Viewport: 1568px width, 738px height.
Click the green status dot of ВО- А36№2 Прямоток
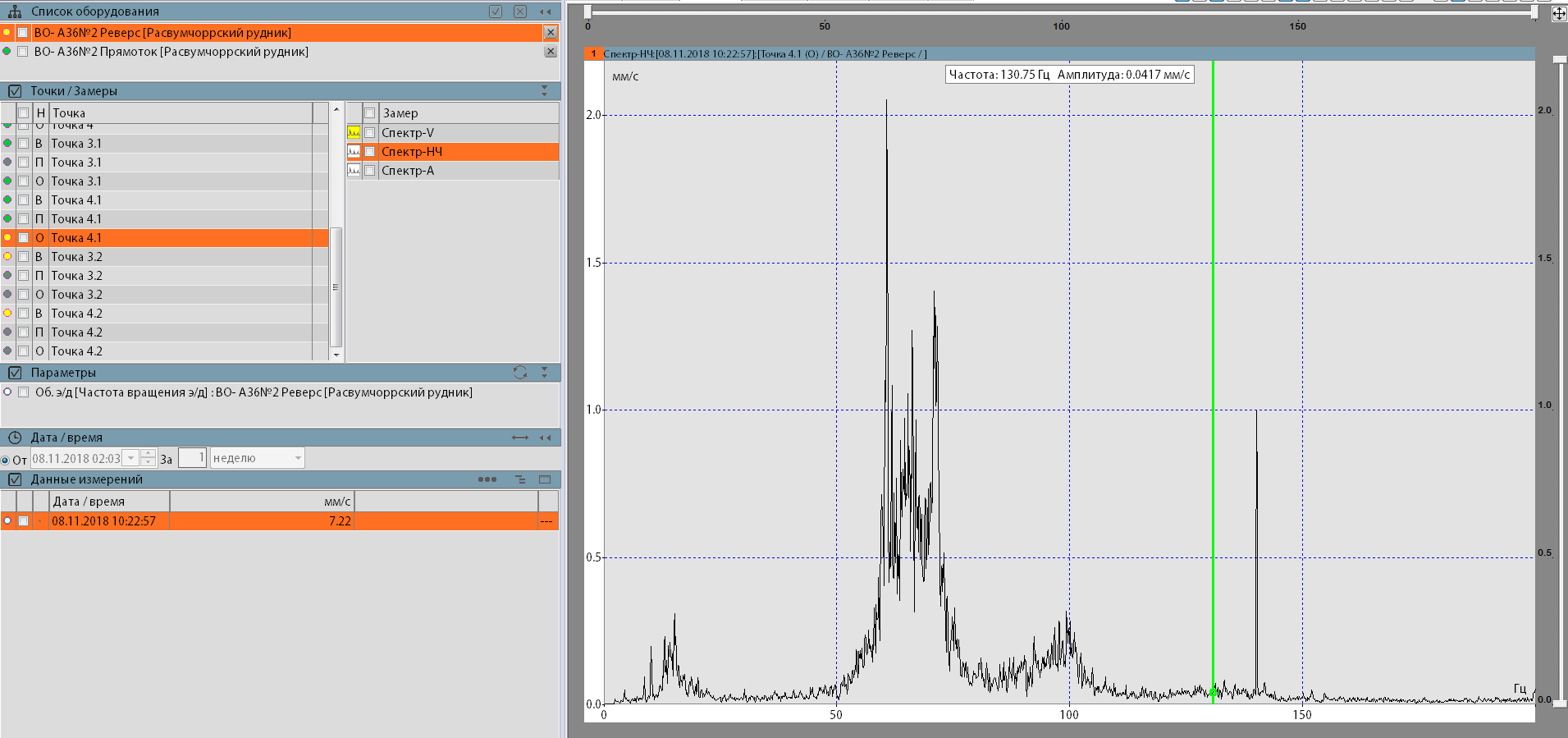[7, 51]
